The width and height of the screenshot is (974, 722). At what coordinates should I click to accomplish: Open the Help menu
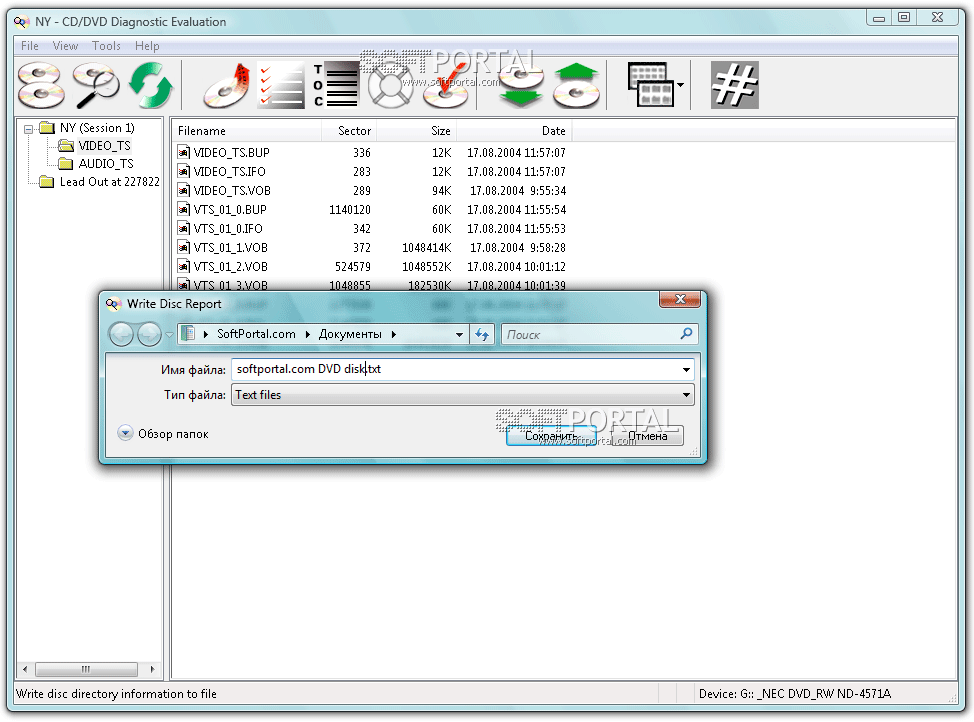click(x=147, y=46)
